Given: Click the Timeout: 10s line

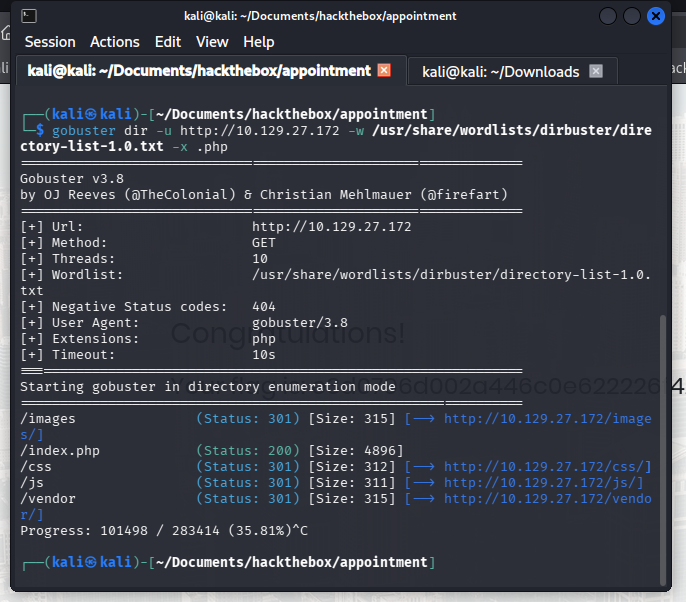Looking at the screenshot, I should pos(148,355).
